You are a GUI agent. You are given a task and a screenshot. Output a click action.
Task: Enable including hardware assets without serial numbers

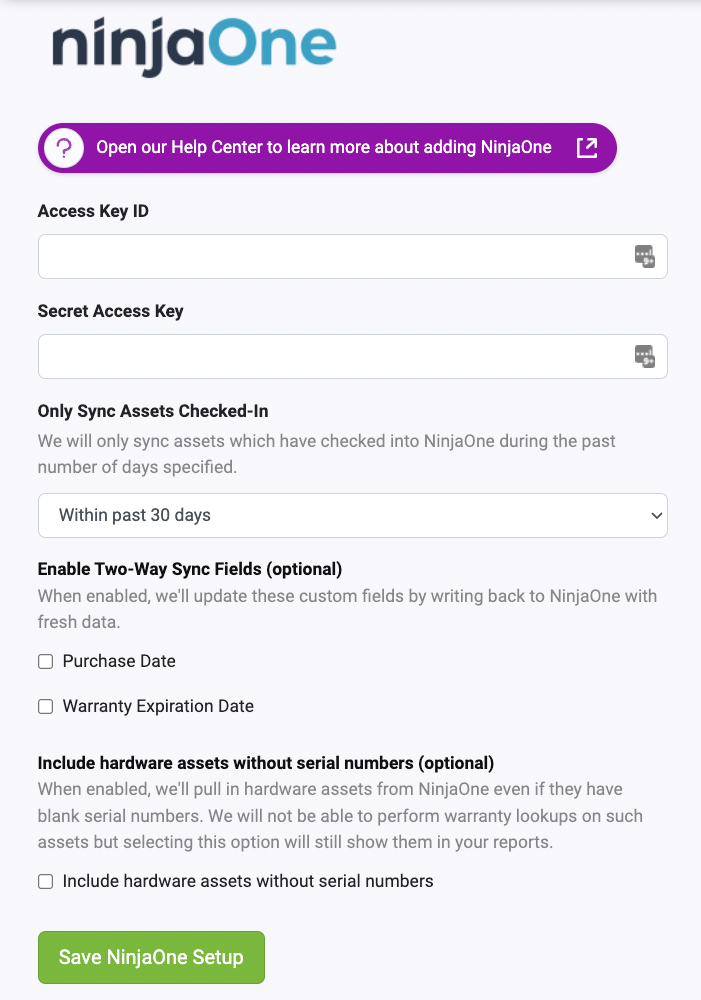45,881
